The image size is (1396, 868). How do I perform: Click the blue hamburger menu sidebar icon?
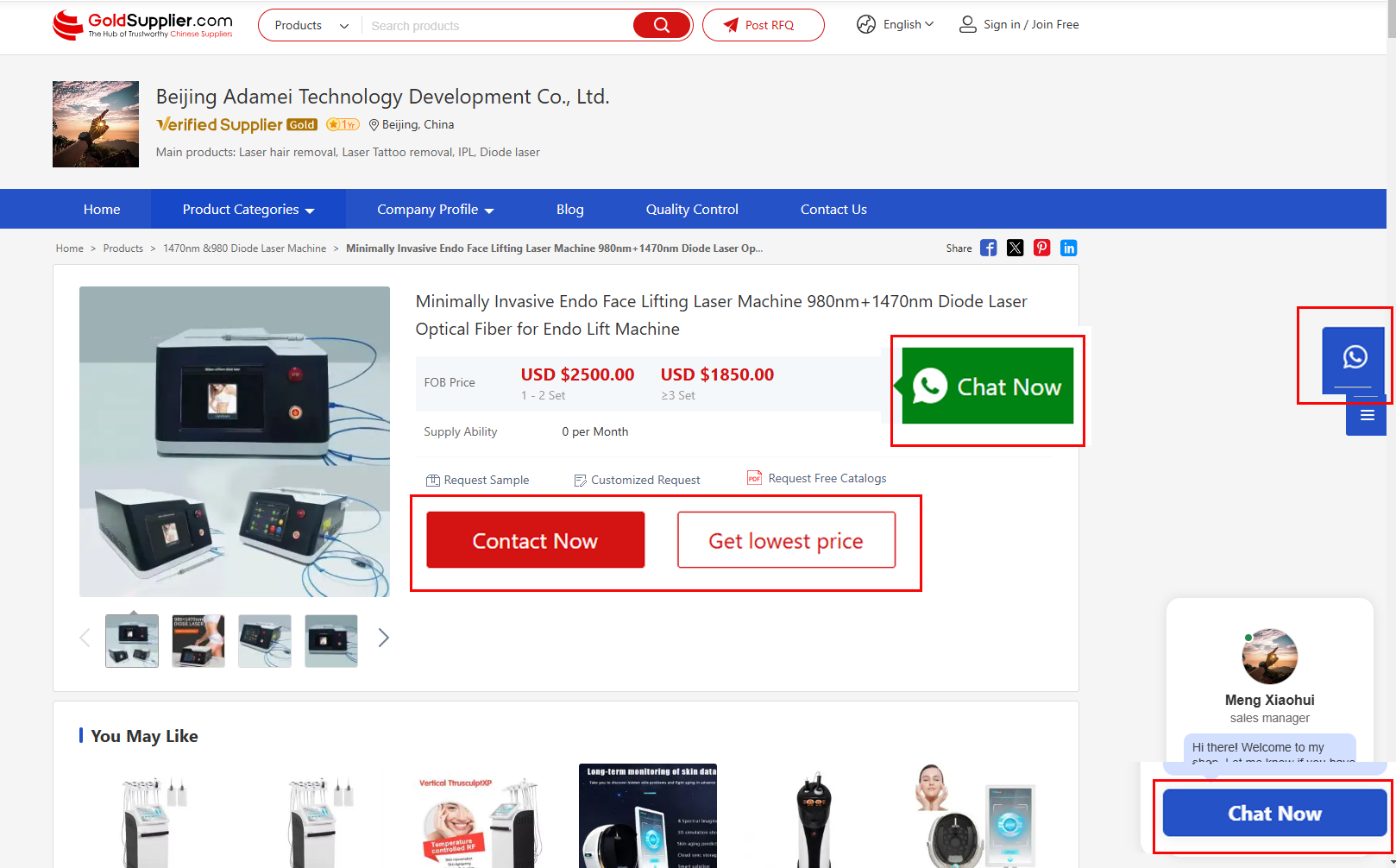[1367, 416]
